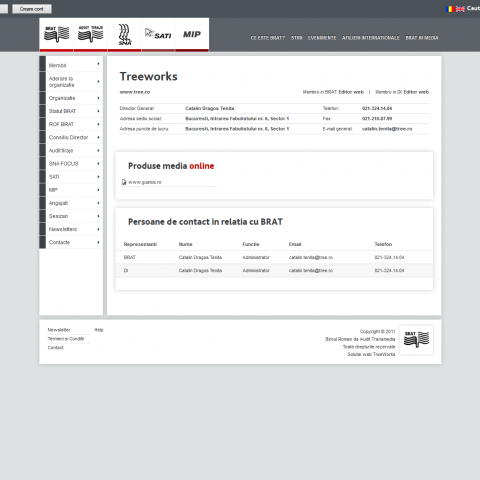Expand the Audit tiraje arrow

click(98, 151)
